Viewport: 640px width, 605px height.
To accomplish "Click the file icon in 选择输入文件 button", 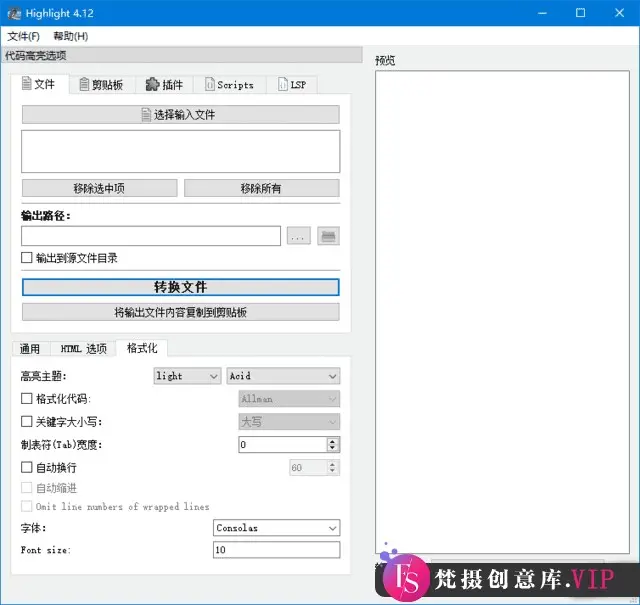I will point(146,115).
